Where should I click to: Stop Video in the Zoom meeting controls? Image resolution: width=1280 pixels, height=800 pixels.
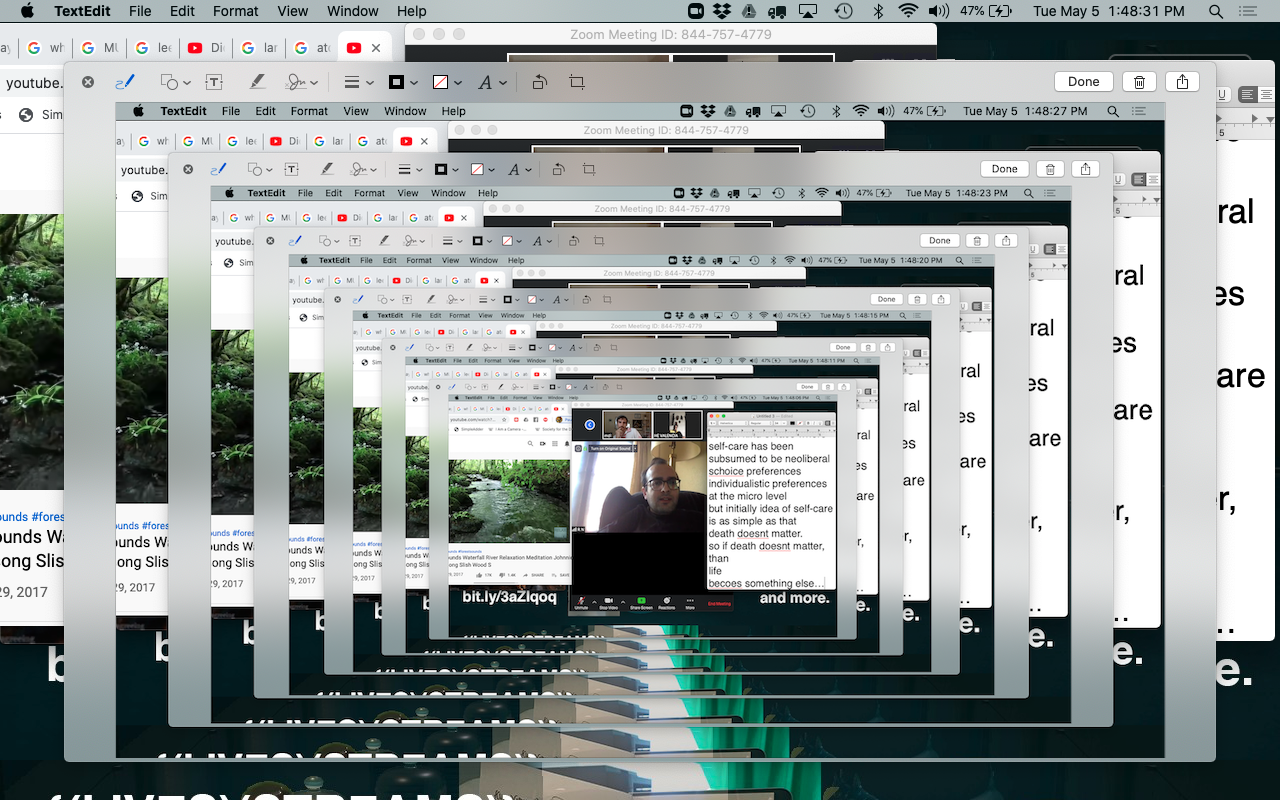pos(610,602)
